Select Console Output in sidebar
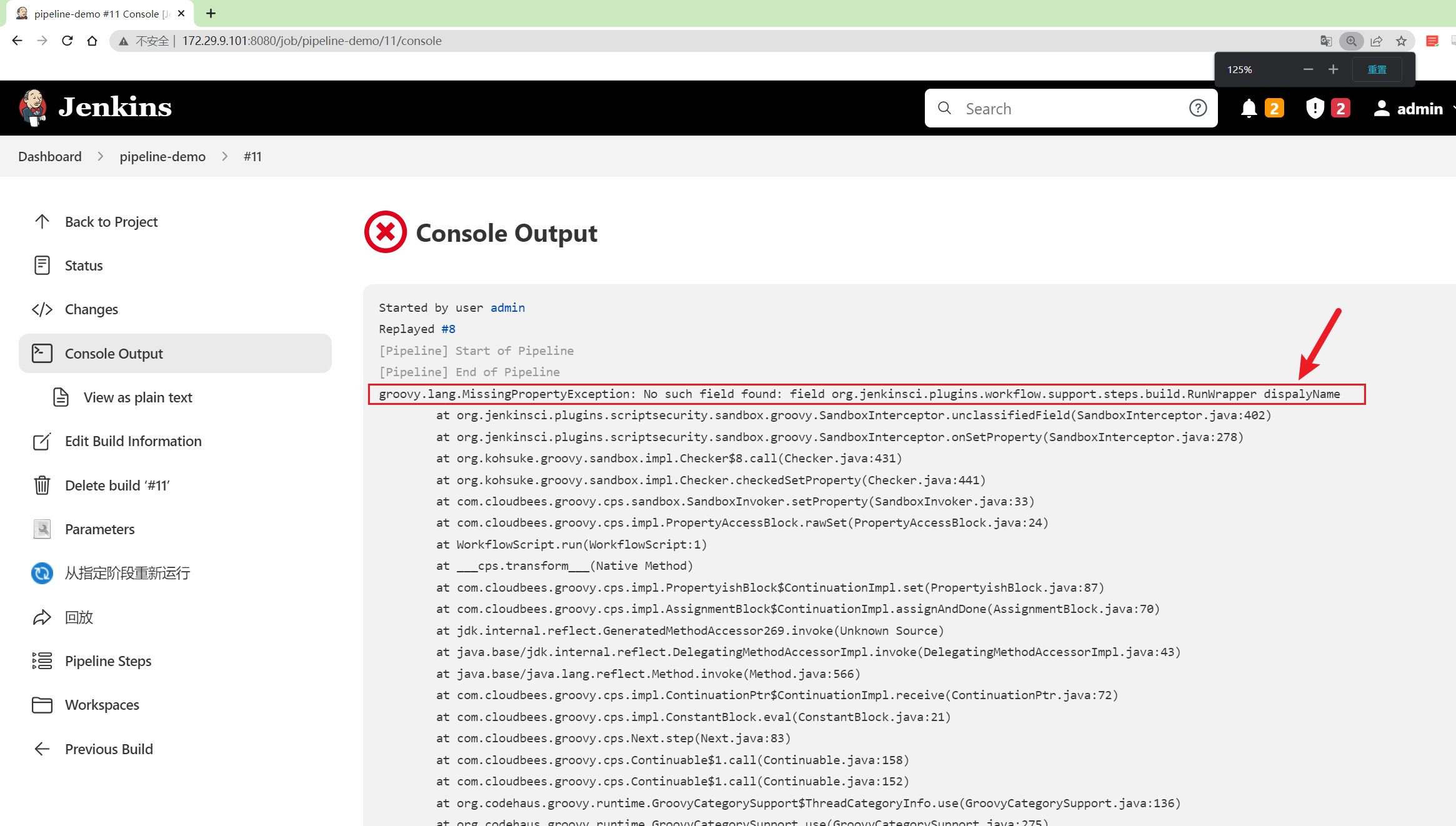 tap(175, 354)
